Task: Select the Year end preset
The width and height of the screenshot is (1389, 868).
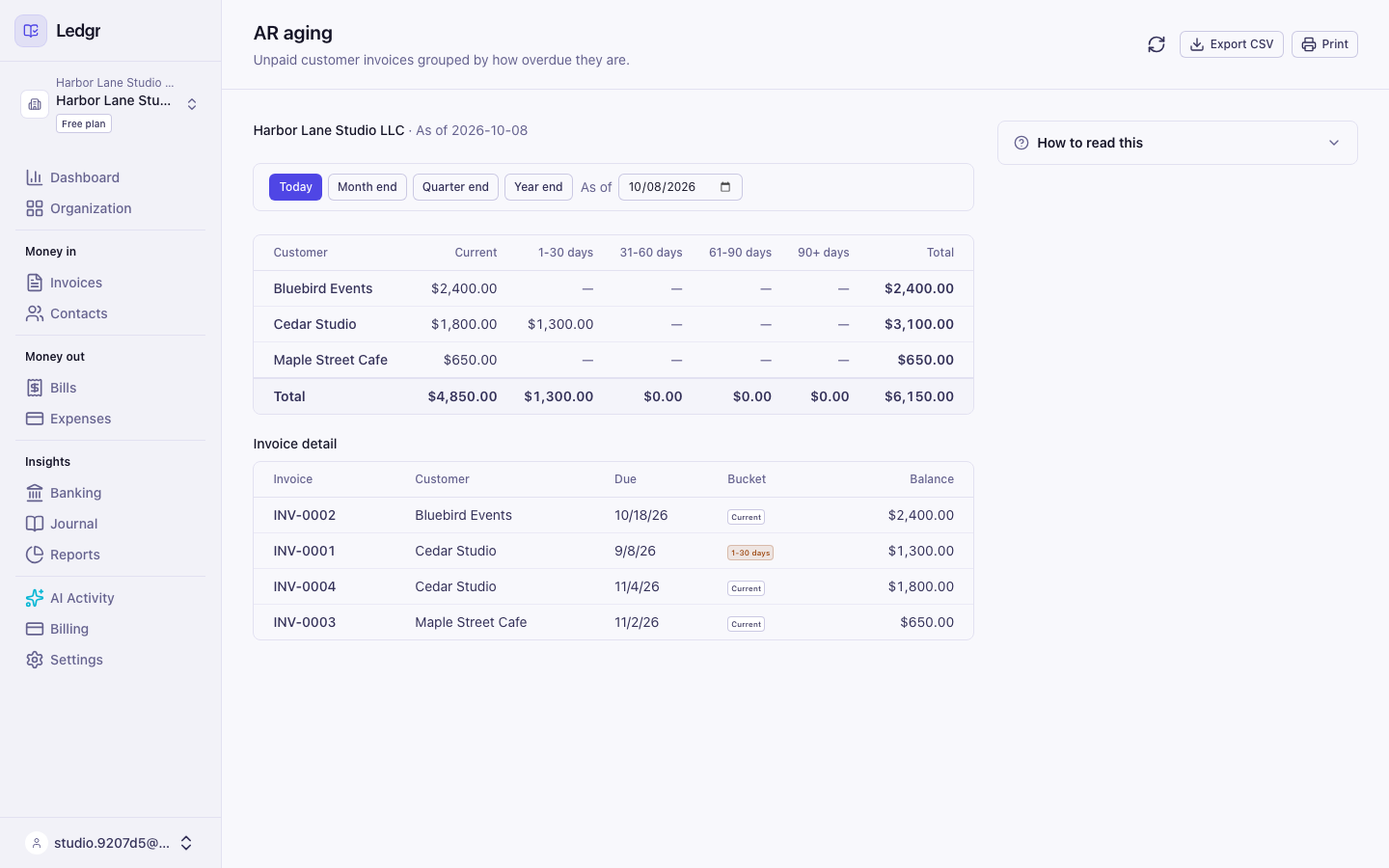Action: point(538,187)
